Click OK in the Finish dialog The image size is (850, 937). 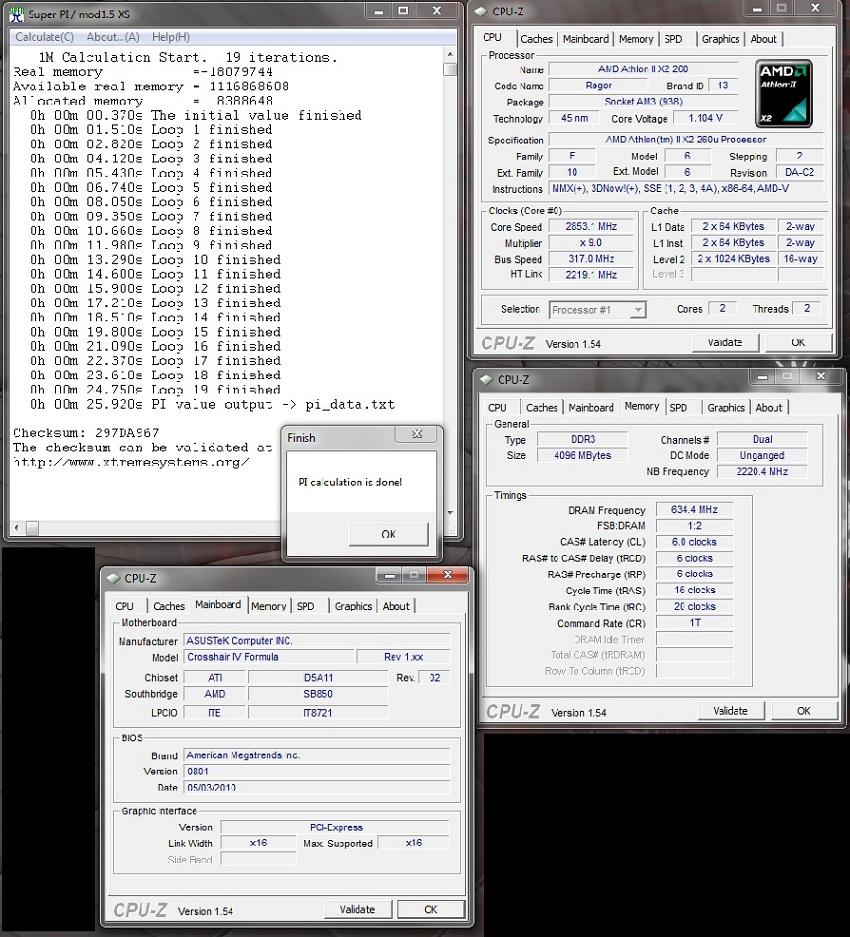click(x=389, y=534)
